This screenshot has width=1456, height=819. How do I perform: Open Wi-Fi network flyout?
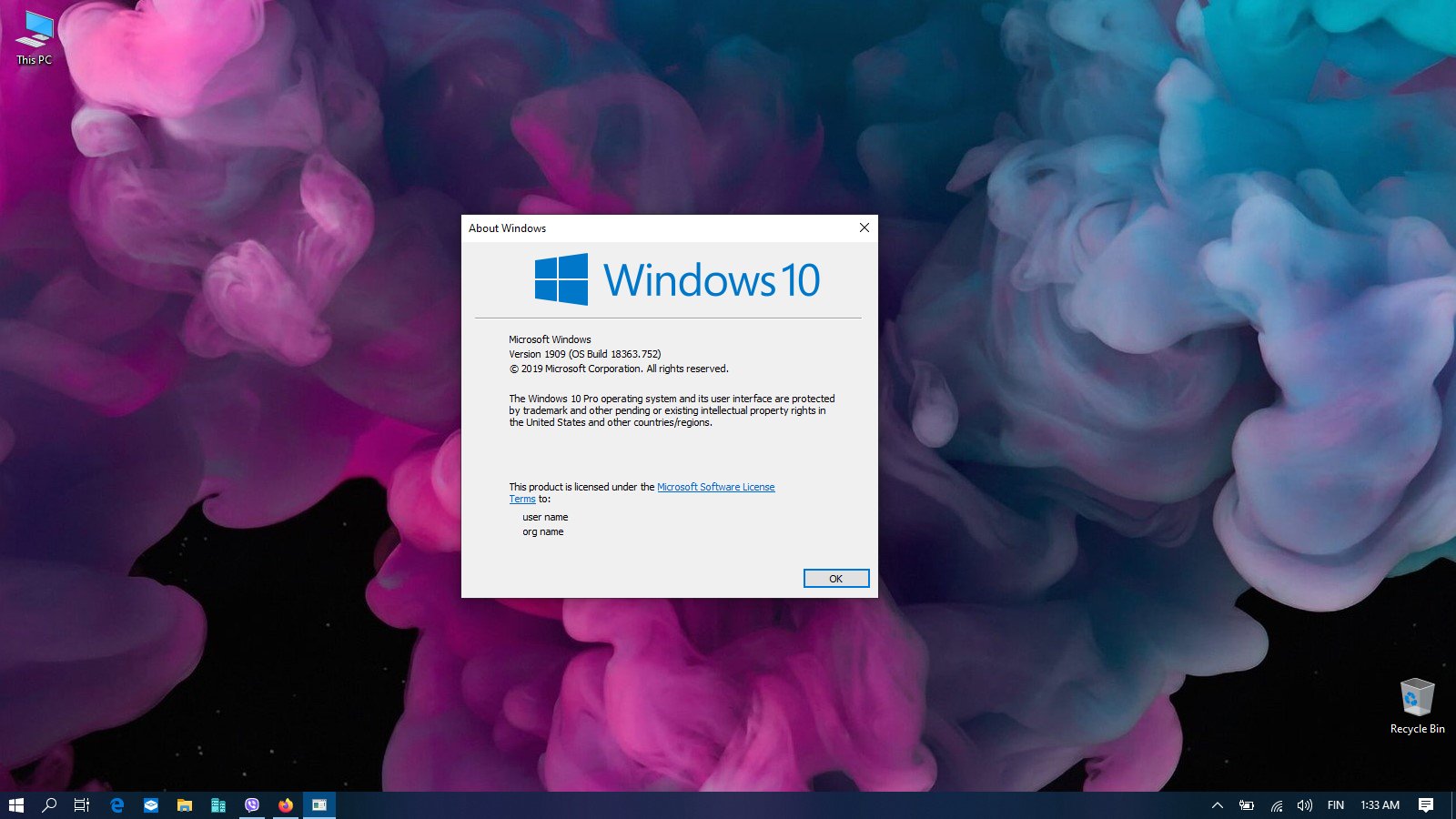(x=1277, y=805)
